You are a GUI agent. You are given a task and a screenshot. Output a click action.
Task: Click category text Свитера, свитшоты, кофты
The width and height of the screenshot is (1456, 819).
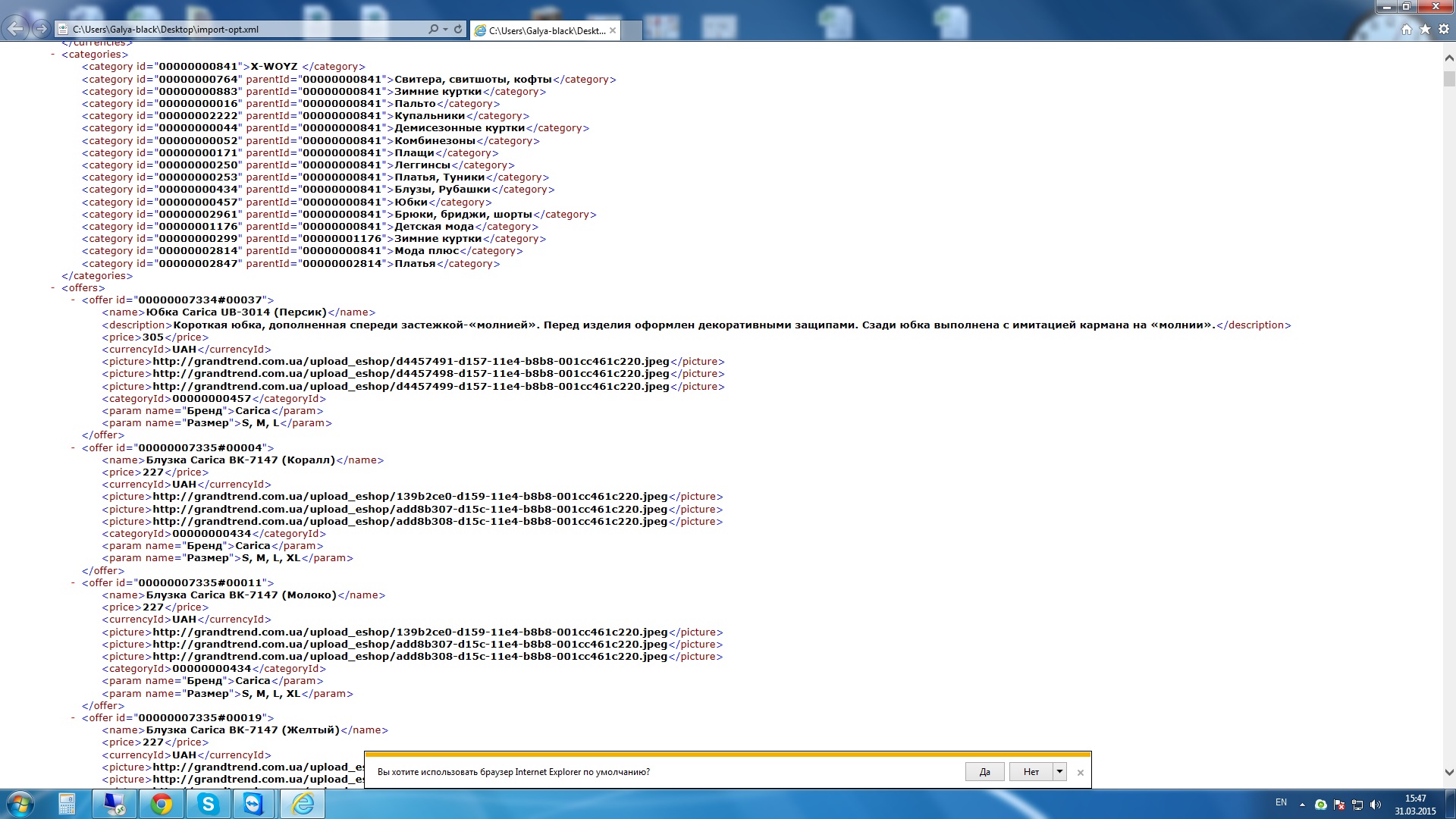click(x=473, y=80)
